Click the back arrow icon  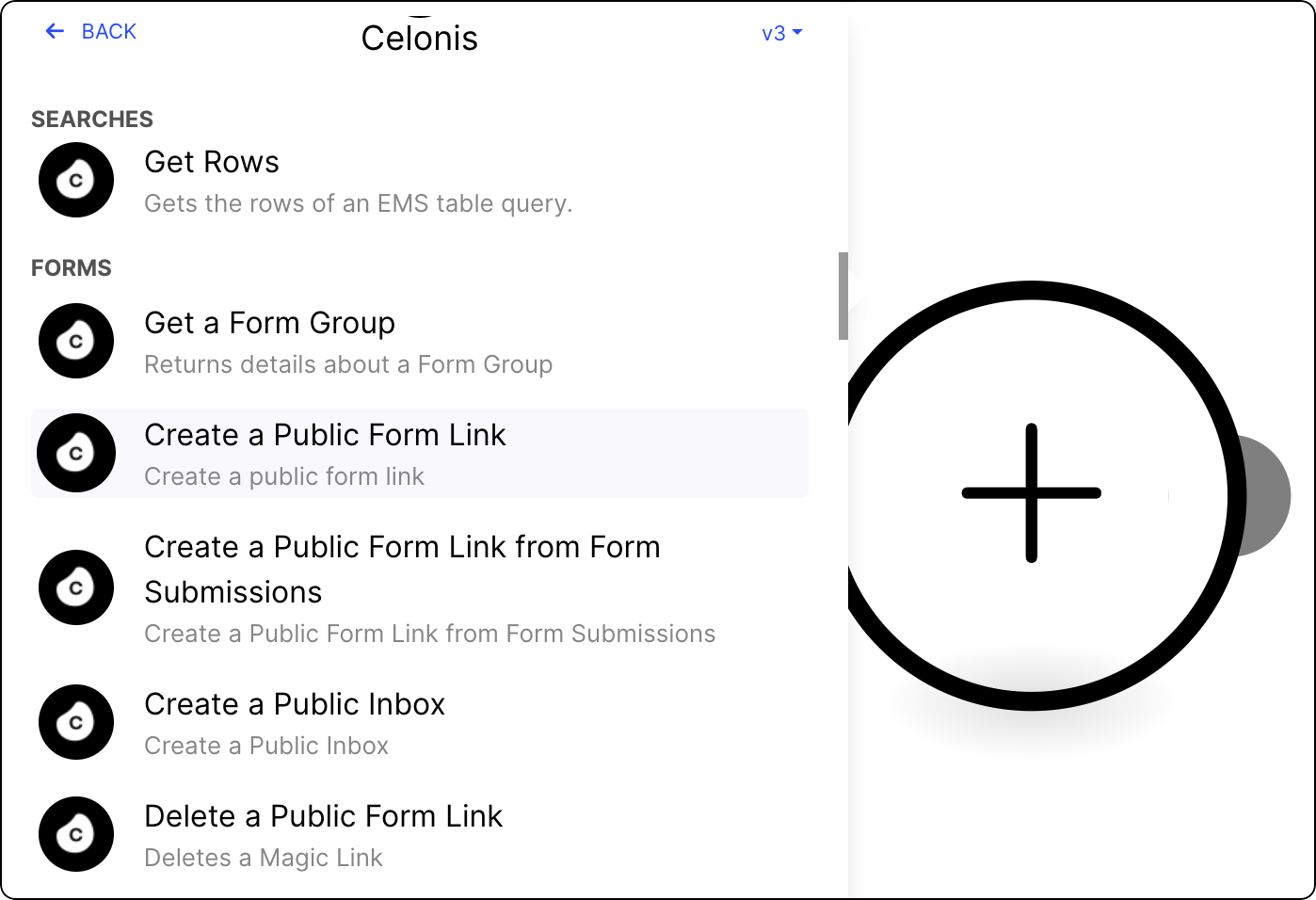(x=55, y=31)
